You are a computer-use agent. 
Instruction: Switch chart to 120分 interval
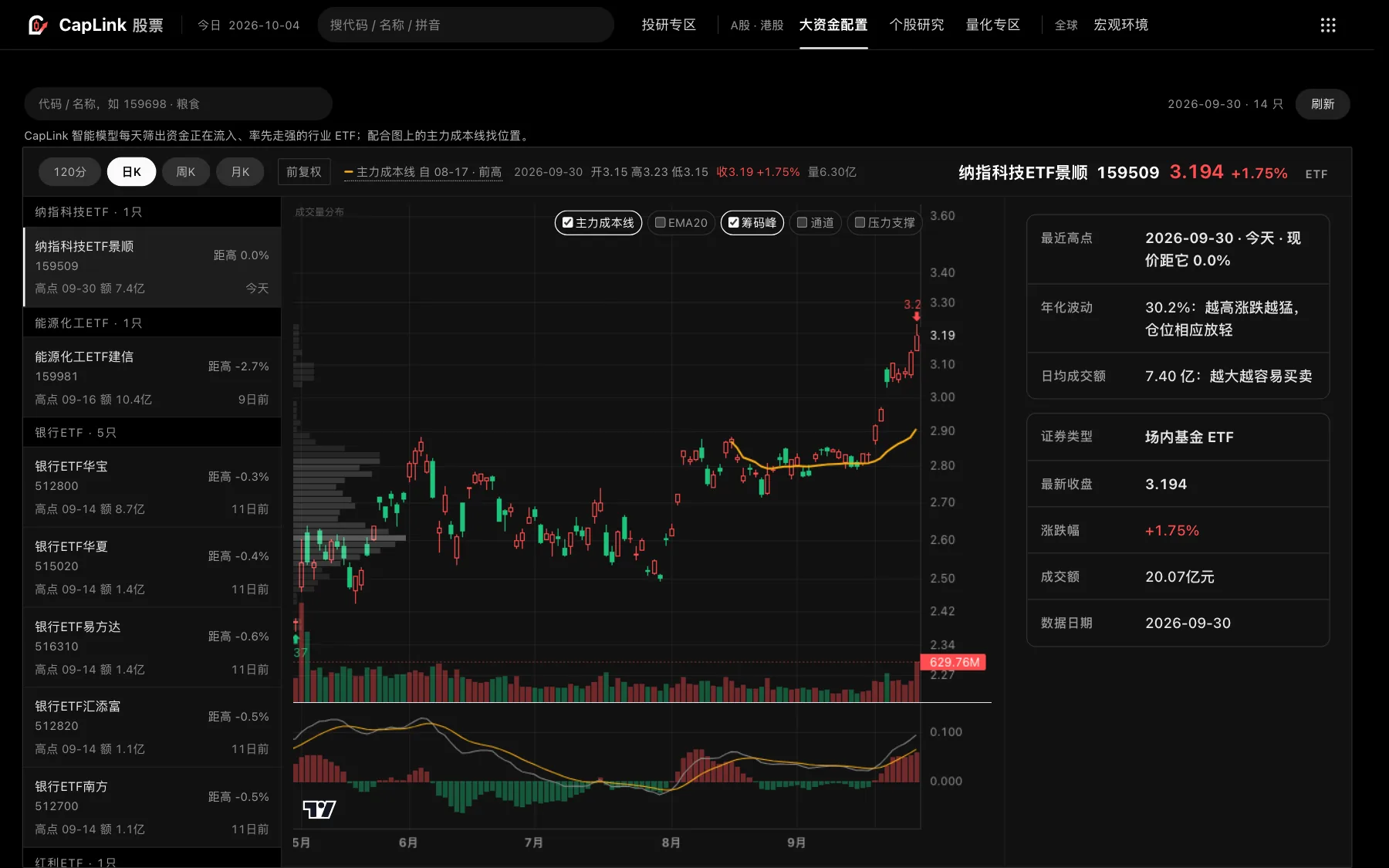click(x=69, y=171)
